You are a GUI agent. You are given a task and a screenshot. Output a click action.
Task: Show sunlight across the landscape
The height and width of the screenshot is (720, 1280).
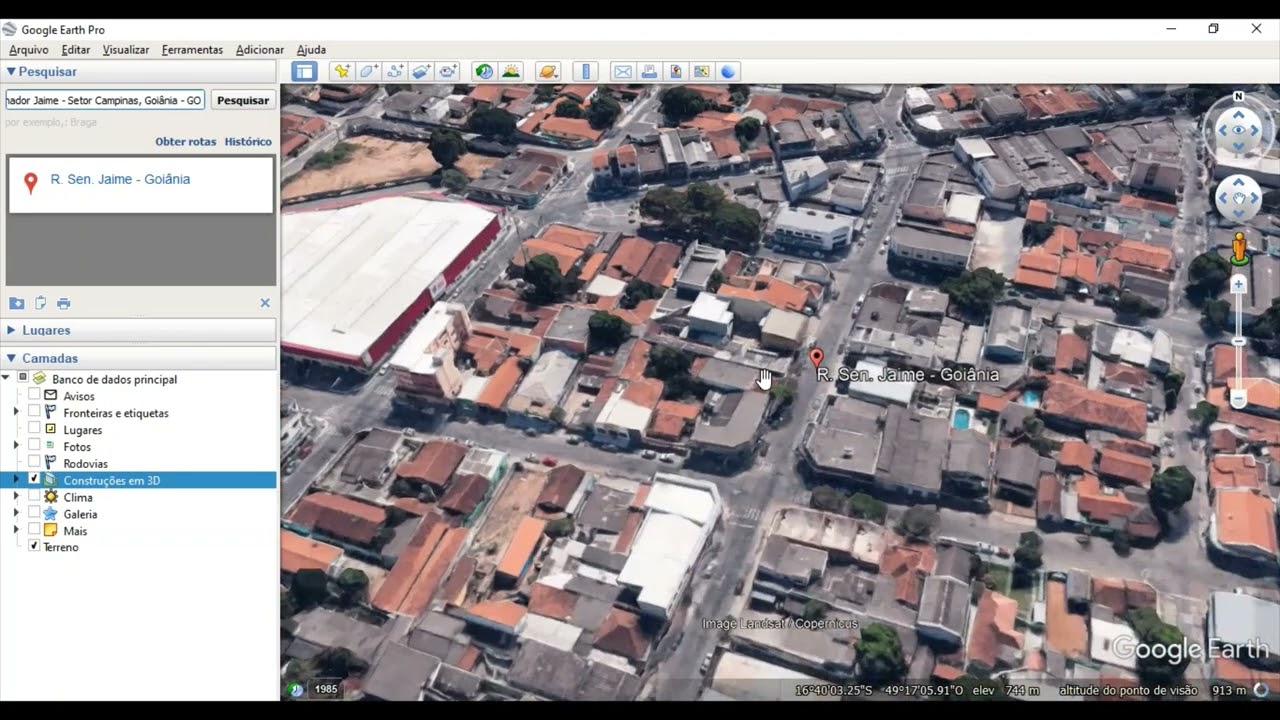point(511,71)
